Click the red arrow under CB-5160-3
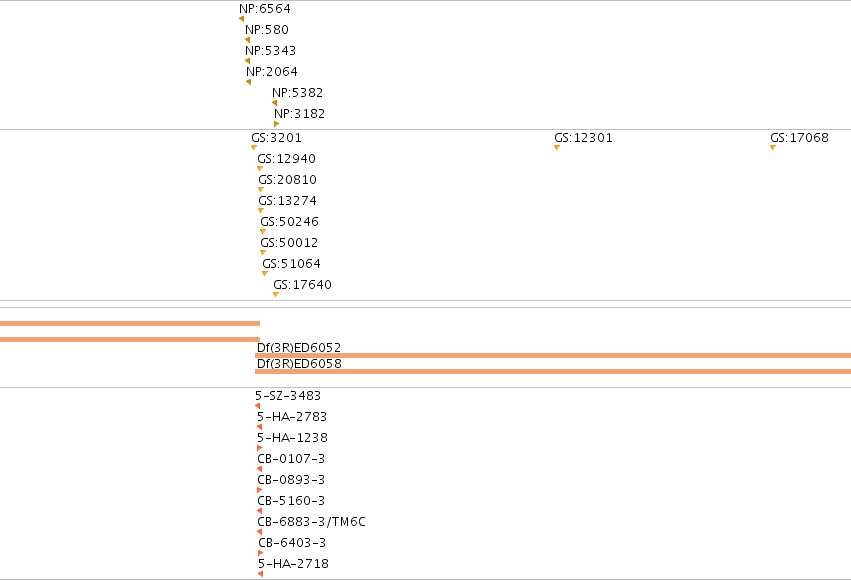This screenshot has height=580, width=851. [x=259, y=511]
